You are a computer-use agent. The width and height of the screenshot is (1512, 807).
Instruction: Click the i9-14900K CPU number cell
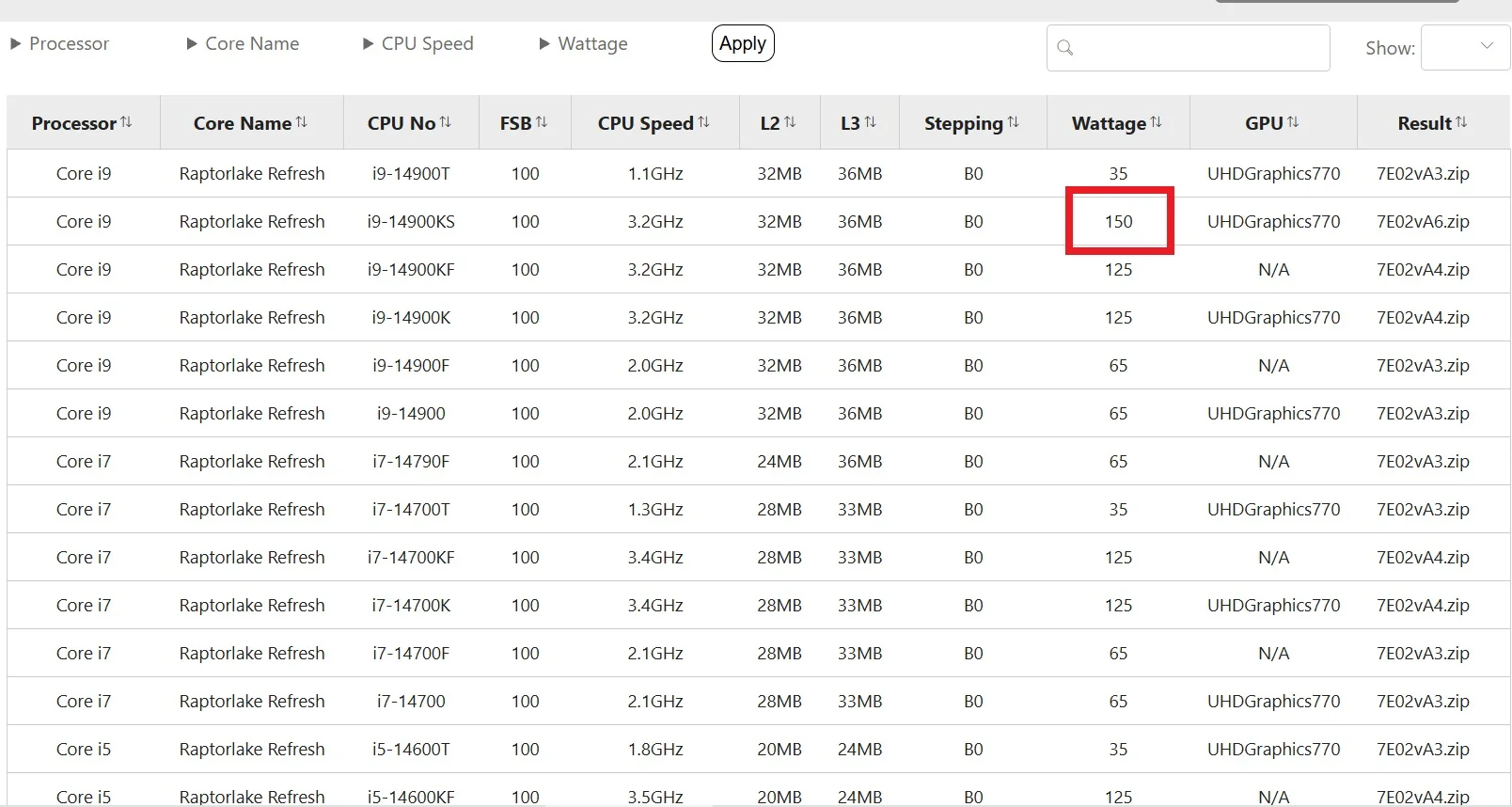[411, 318]
